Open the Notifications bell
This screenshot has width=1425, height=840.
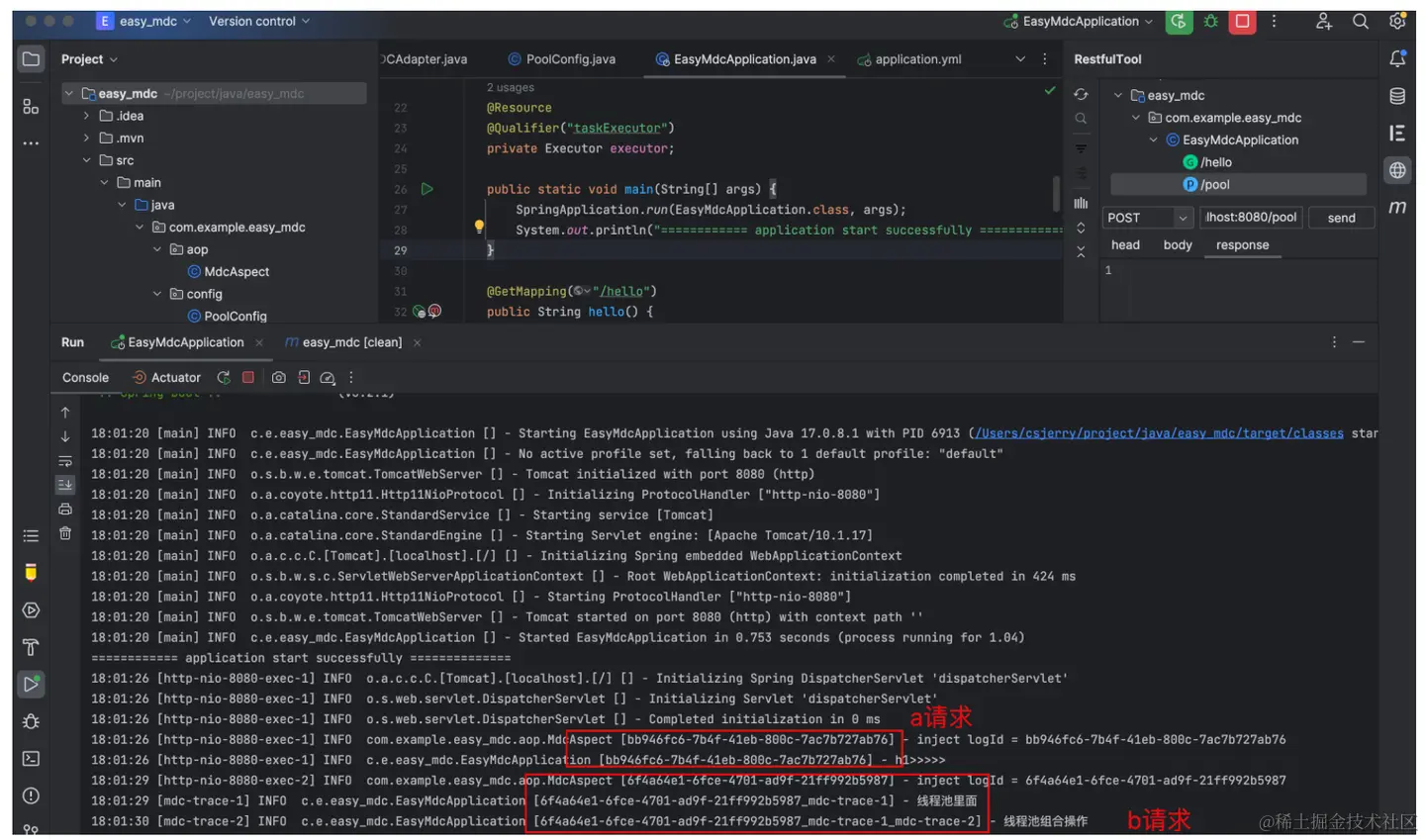(1397, 59)
